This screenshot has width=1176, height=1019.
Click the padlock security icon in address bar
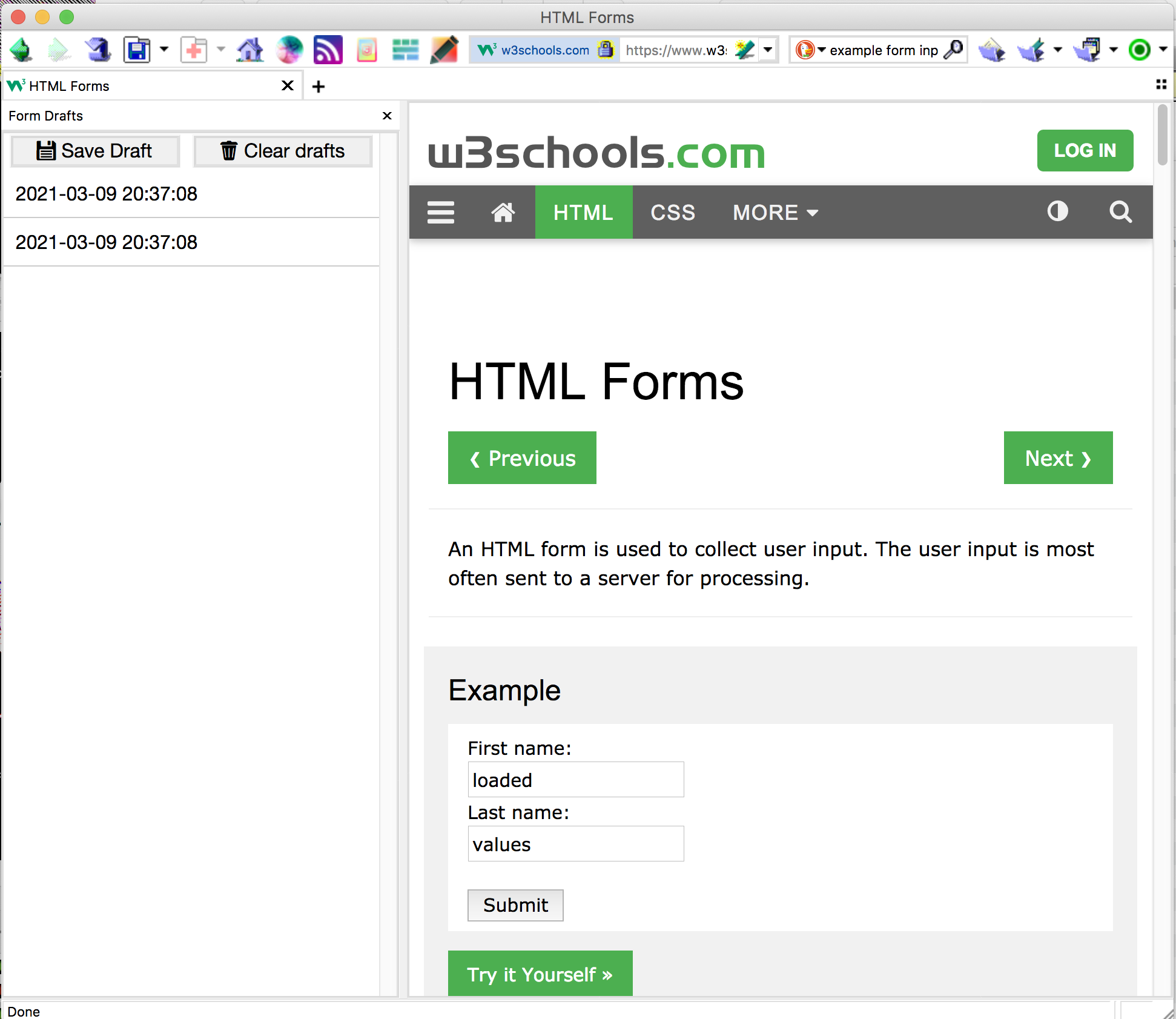pyautogui.click(x=606, y=49)
